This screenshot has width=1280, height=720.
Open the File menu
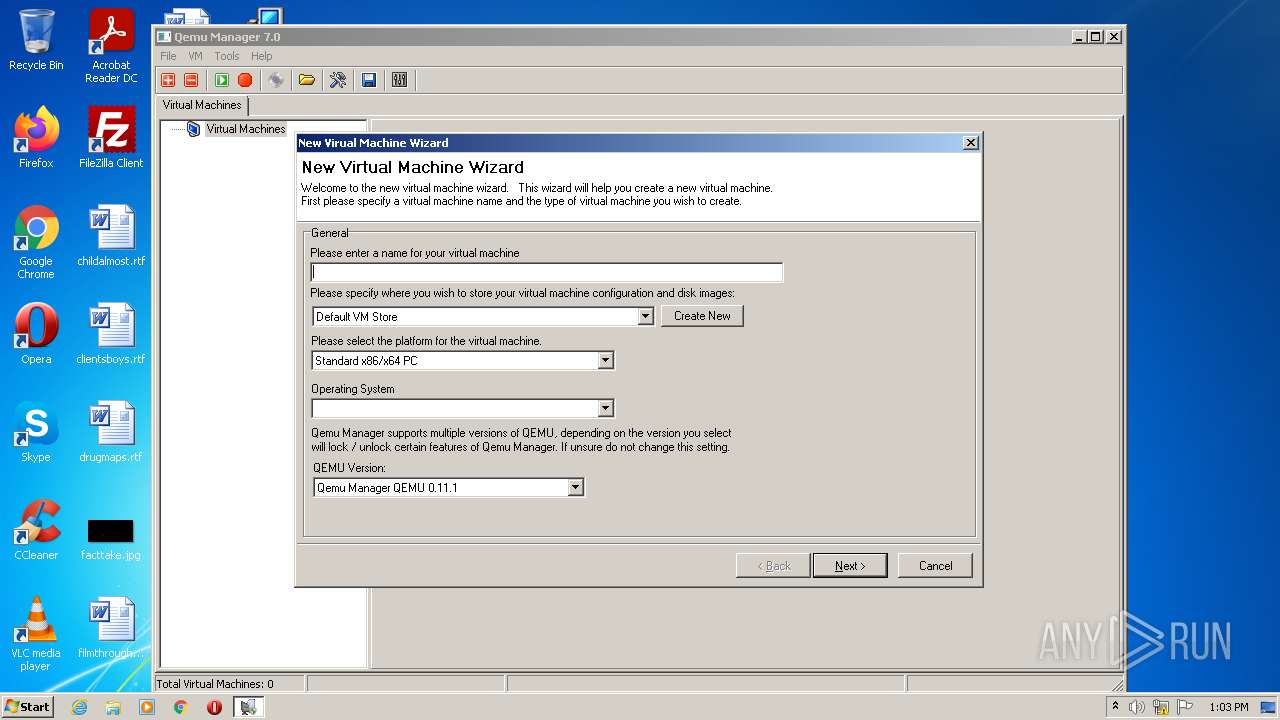(168, 56)
